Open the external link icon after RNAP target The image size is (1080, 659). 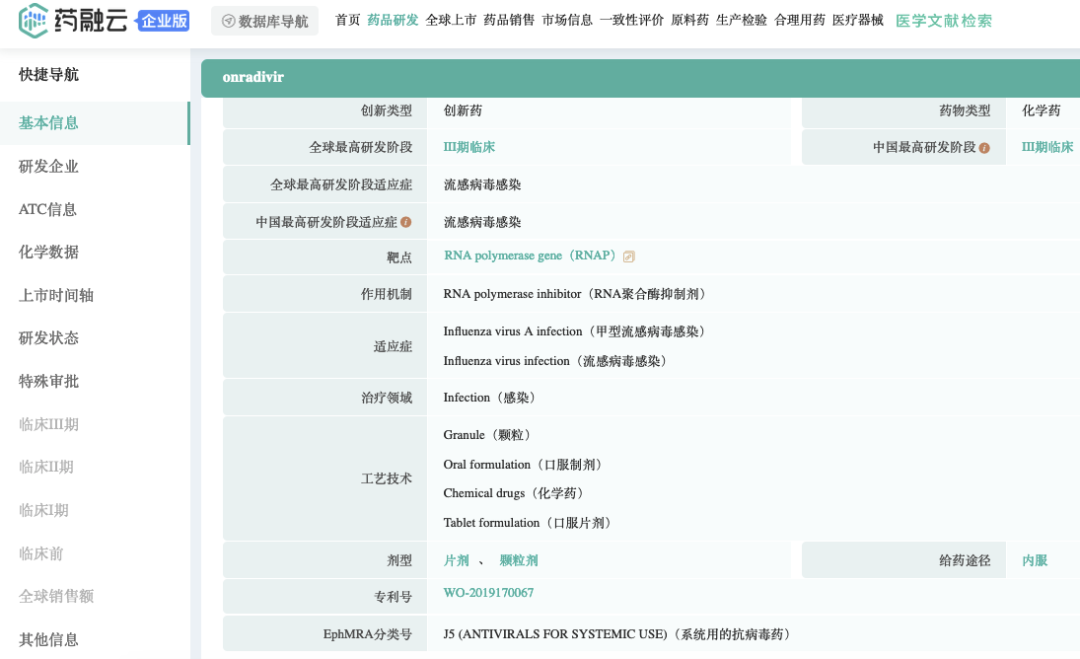(x=628, y=256)
